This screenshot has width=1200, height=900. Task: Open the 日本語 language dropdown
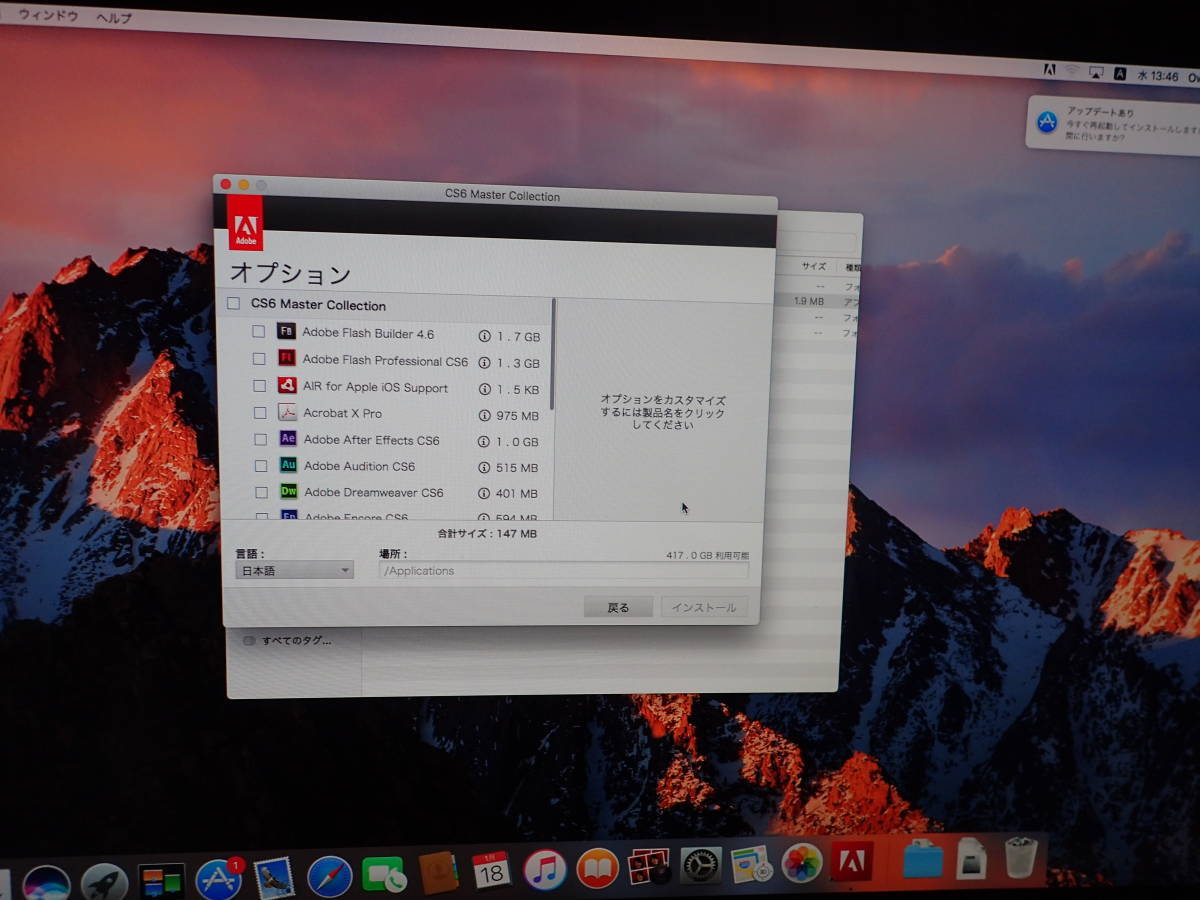point(294,570)
